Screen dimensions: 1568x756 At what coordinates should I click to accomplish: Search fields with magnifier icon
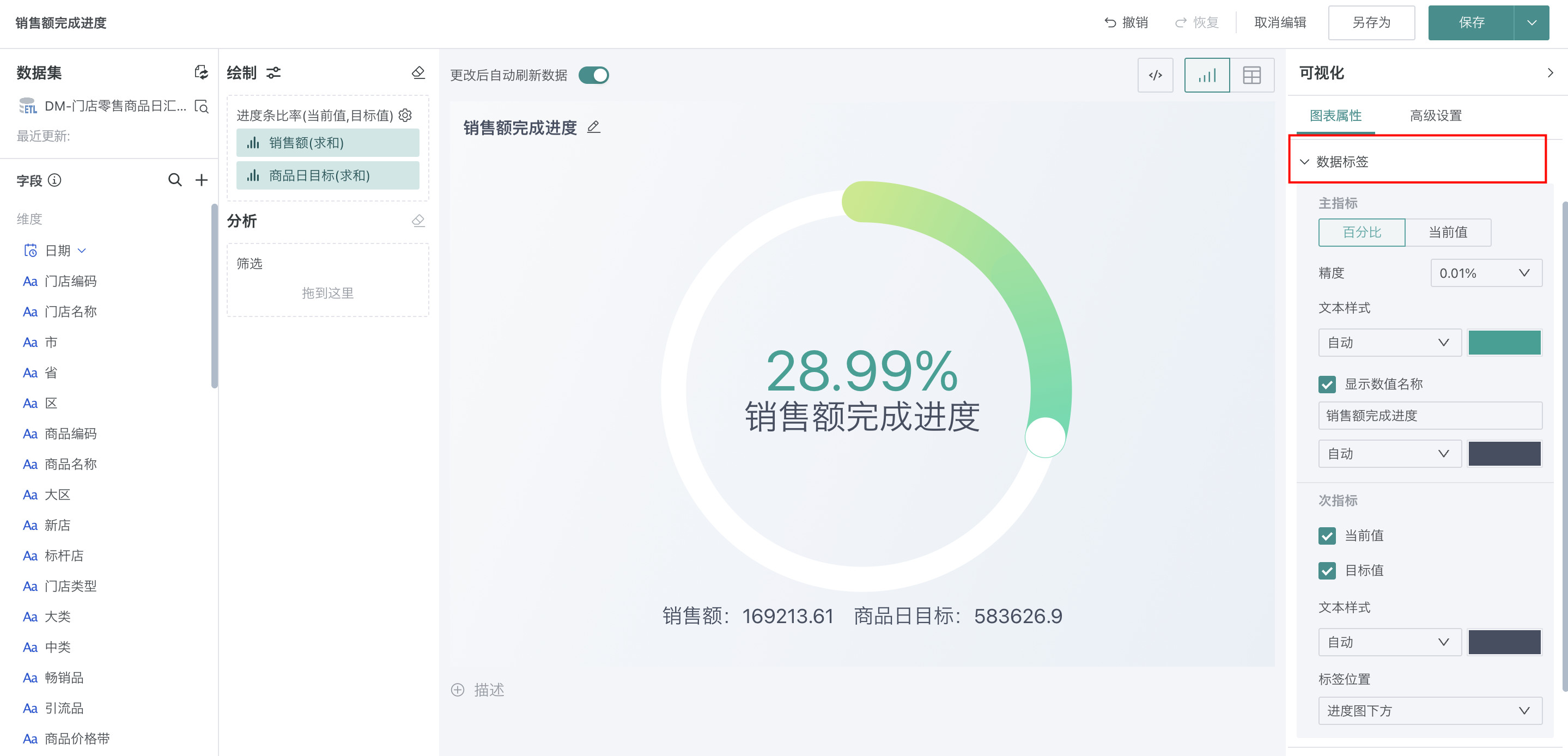click(175, 180)
